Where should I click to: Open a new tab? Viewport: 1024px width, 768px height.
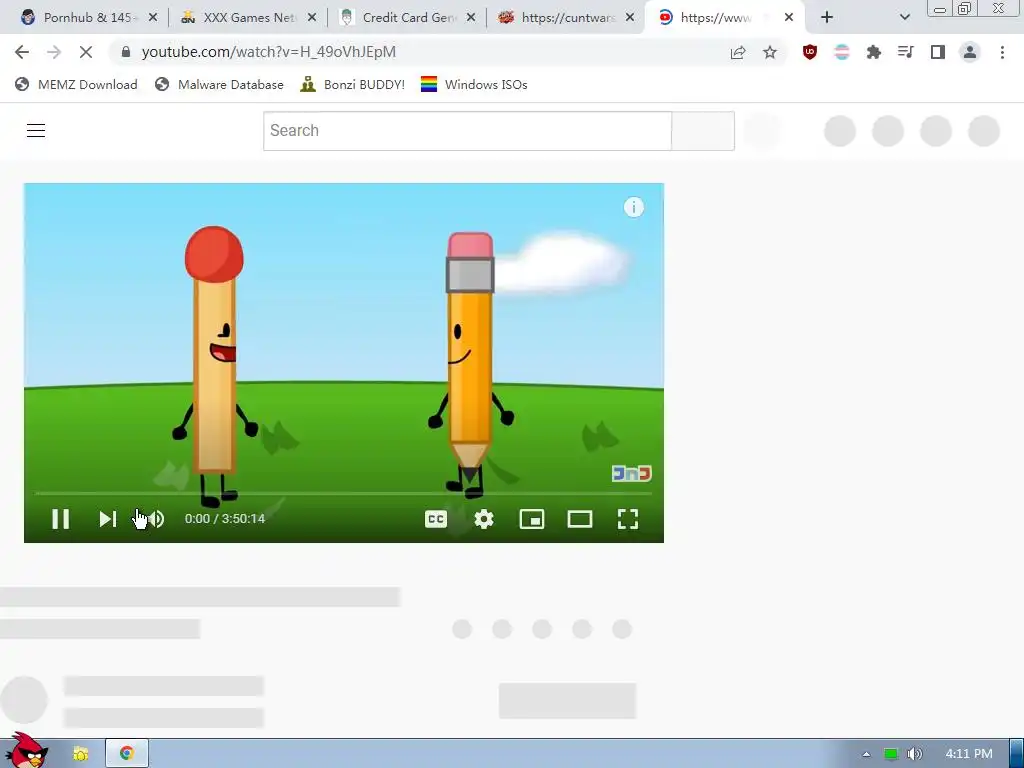(827, 18)
